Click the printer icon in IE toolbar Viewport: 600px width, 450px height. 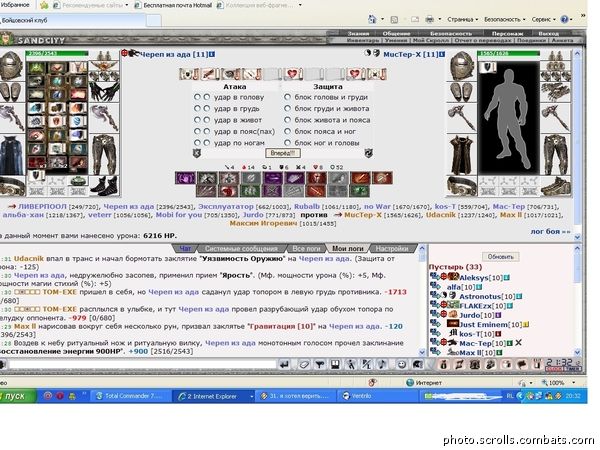coord(430,19)
